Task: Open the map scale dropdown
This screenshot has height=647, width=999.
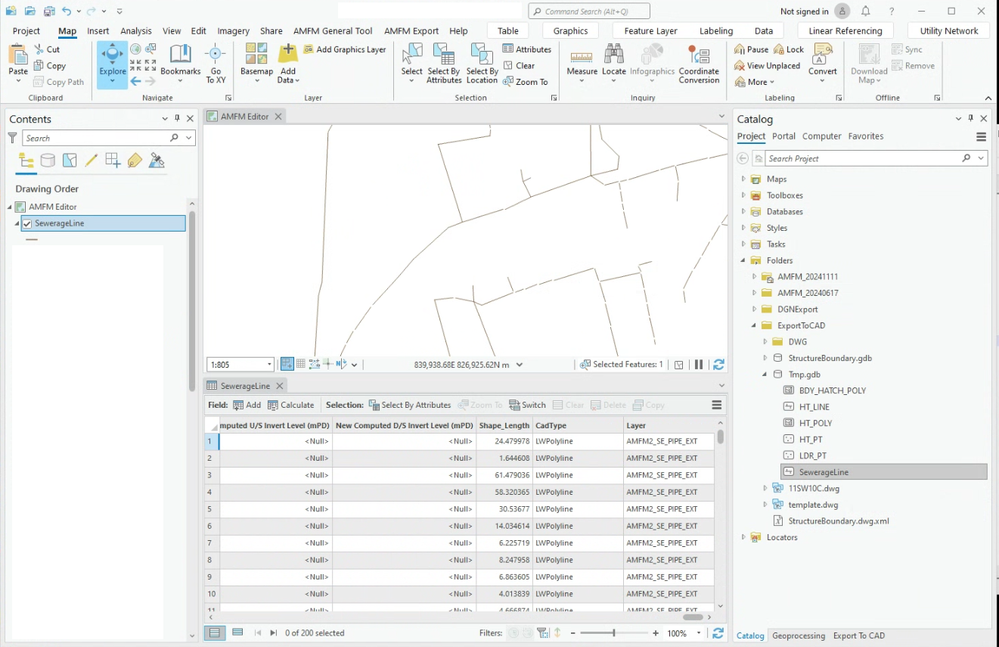Action: pos(268,365)
